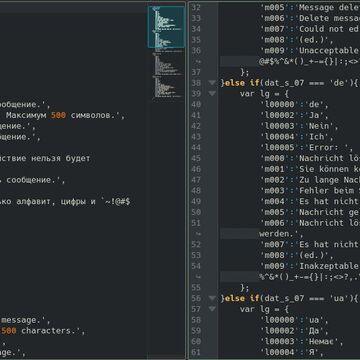Click line number 32 in the gutter
This screenshot has height=360, width=360.
[x=196, y=7]
